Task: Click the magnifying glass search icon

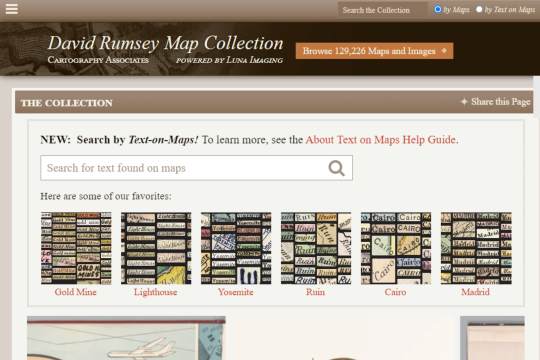Action: click(336, 168)
